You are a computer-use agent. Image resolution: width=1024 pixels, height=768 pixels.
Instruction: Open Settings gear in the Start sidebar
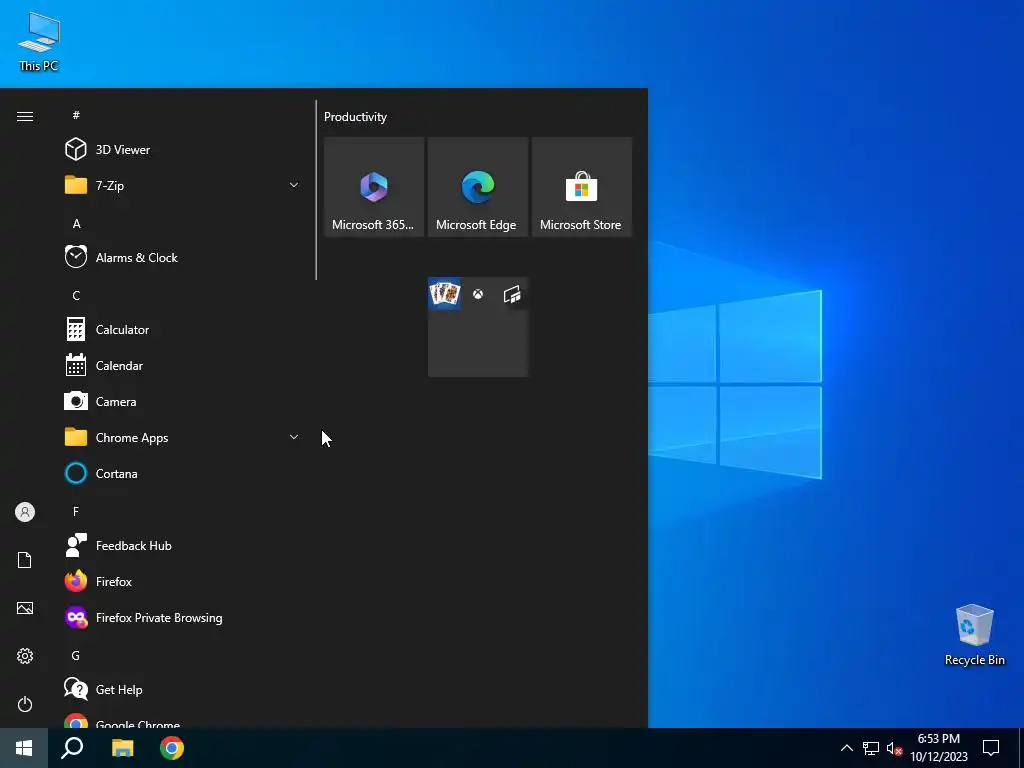pos(25,656)
